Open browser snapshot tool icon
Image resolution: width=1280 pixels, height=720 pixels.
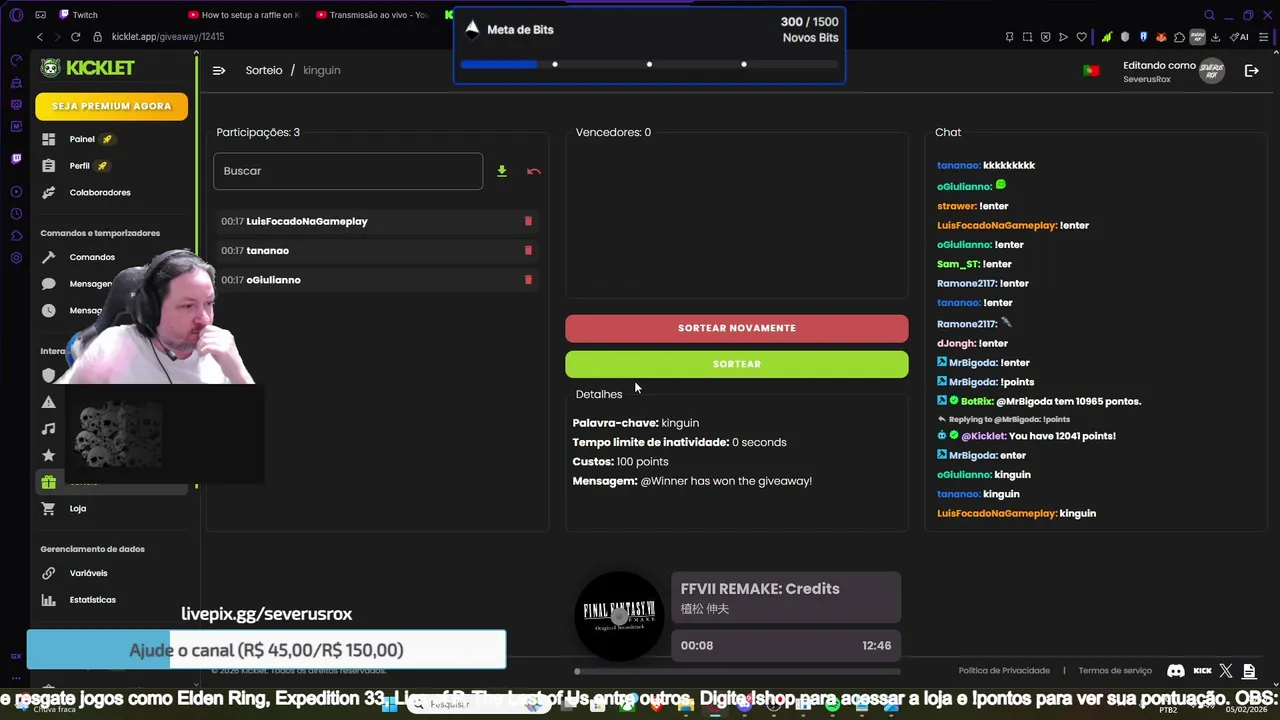pyautogui.click(x=1027, y=37)
